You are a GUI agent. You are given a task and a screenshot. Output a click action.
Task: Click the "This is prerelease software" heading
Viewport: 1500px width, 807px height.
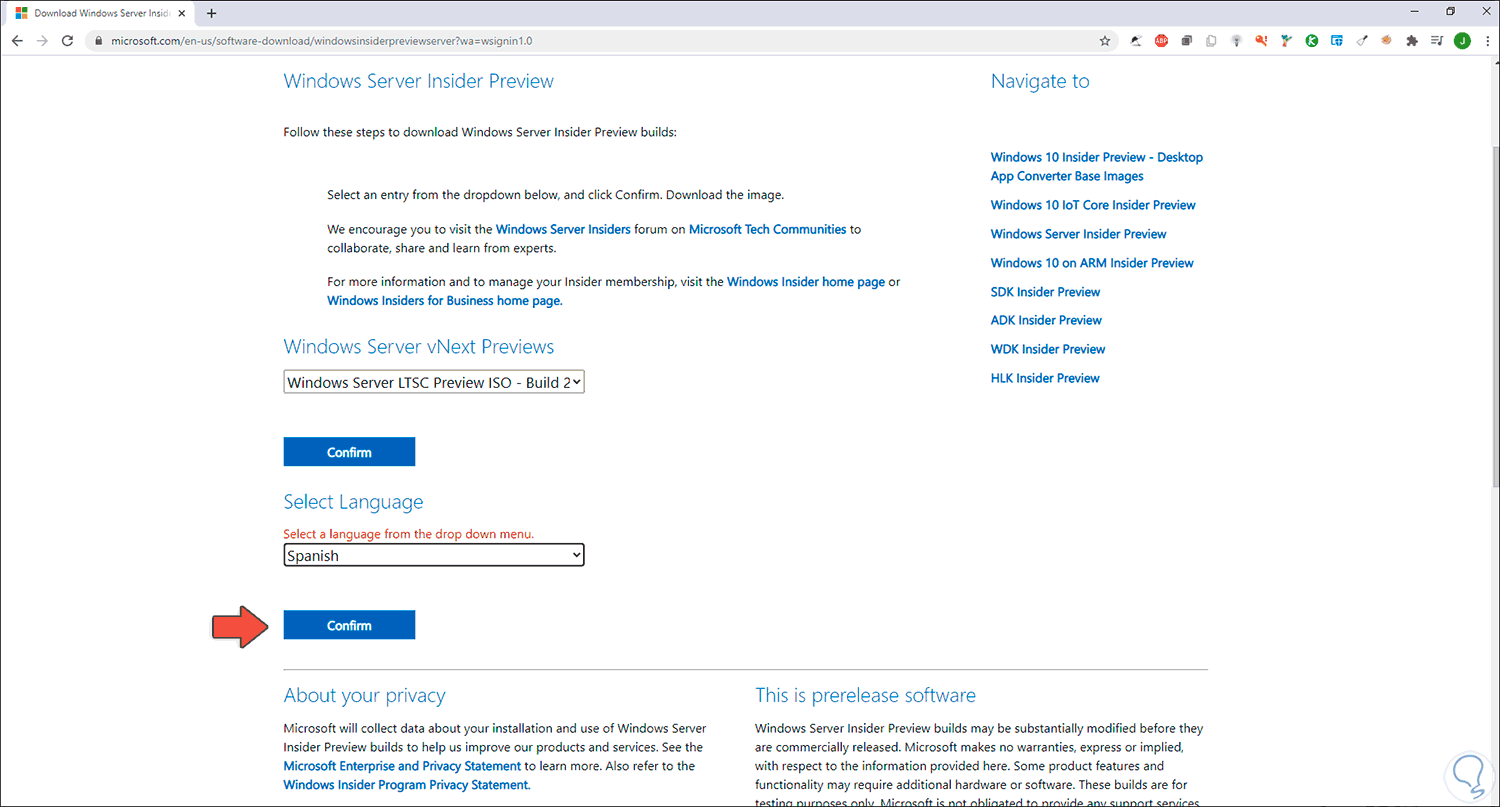[x=866, y=695]
